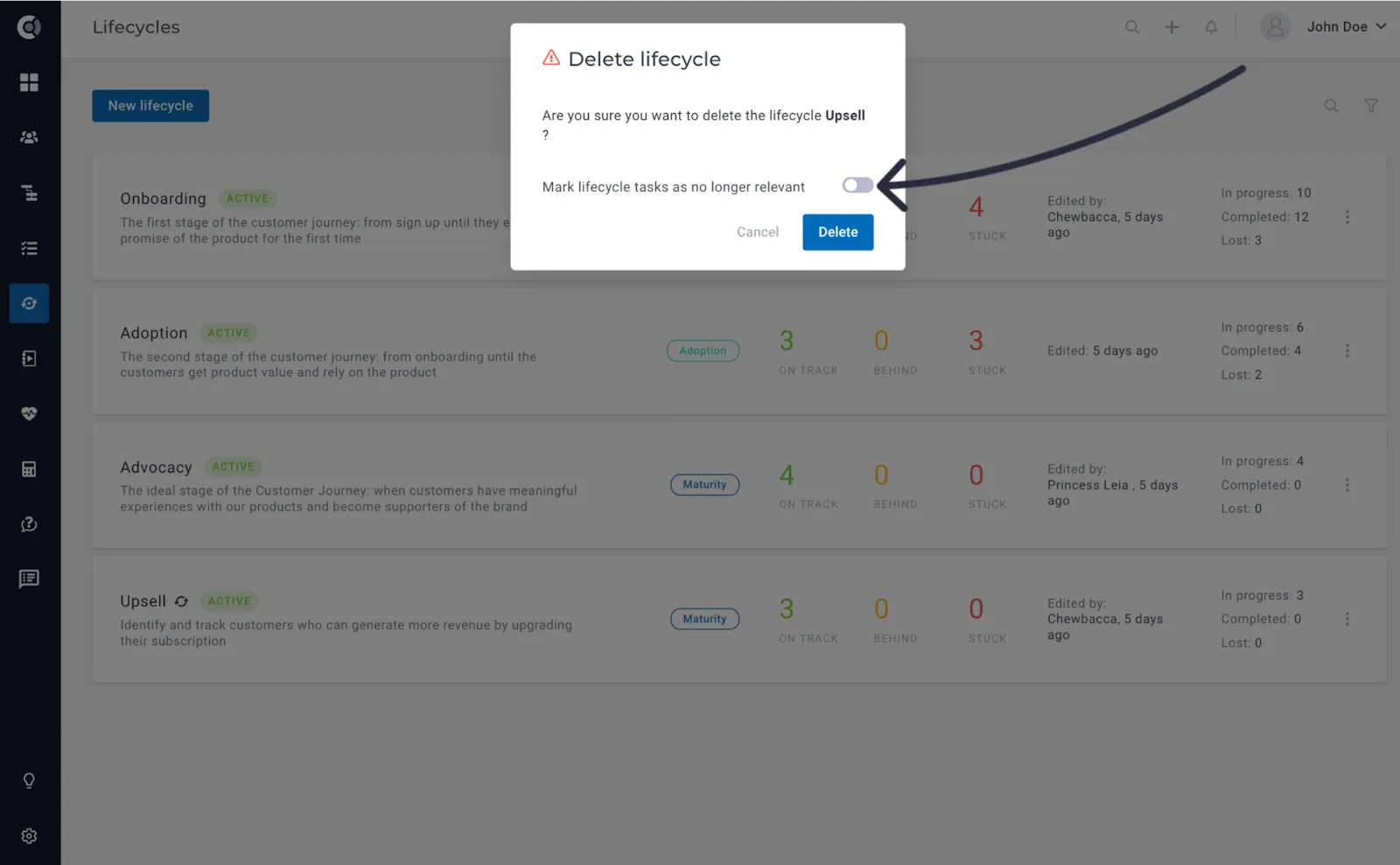Open the dashboard grid icon in sidebar
Screen dimensions: 1400x865
point(29,82)
